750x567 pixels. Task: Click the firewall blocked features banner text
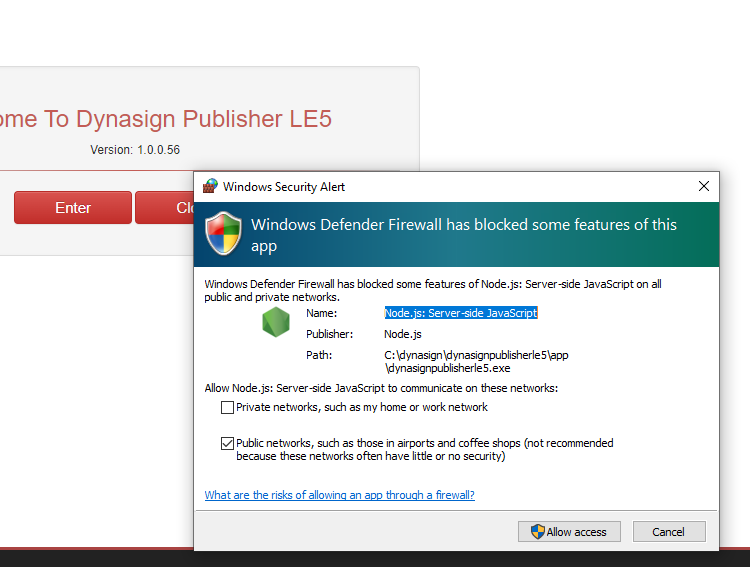[463, 234]
